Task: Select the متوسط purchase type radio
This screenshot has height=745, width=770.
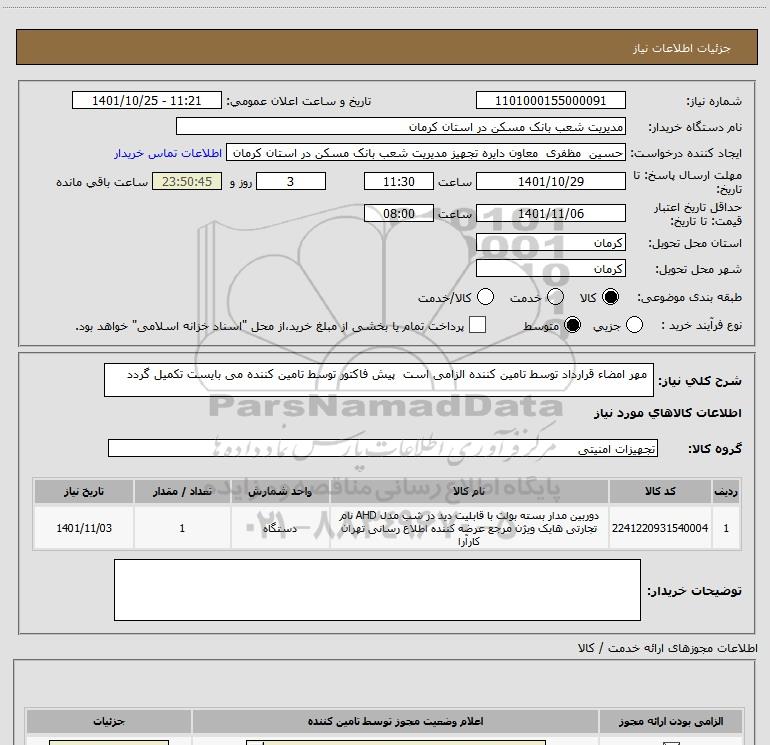Action: pos(572,325)
